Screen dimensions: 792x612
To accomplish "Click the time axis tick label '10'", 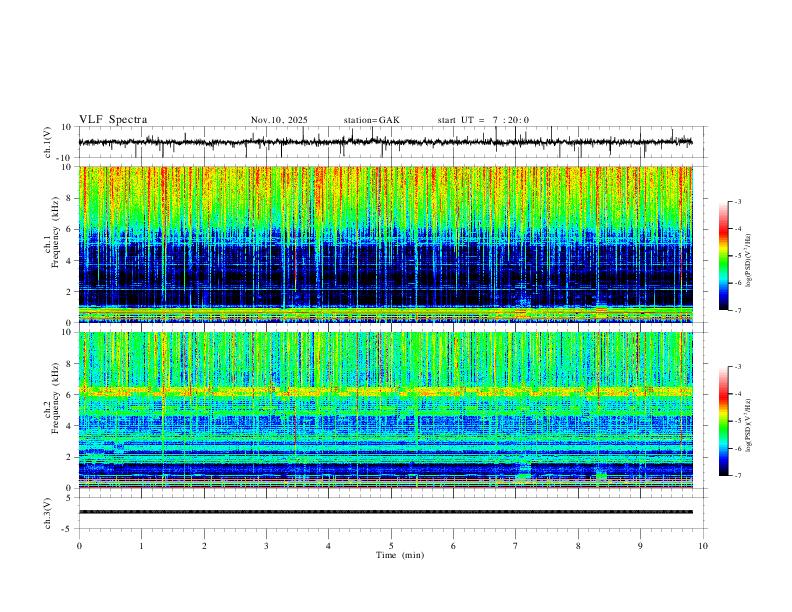I will point(703,546).
